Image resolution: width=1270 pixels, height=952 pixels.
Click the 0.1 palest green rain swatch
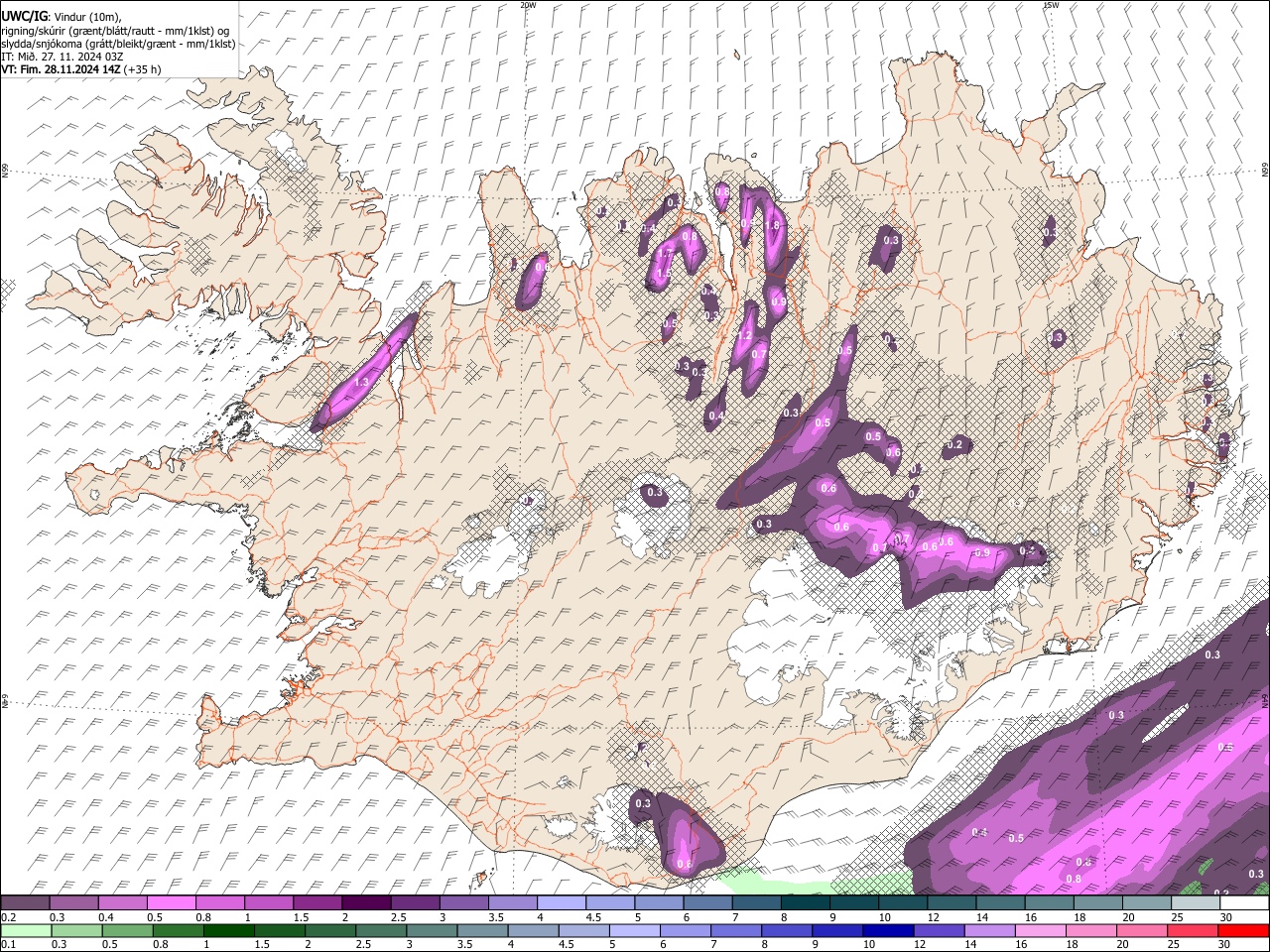pyautogui.click(x=26, y=931)
